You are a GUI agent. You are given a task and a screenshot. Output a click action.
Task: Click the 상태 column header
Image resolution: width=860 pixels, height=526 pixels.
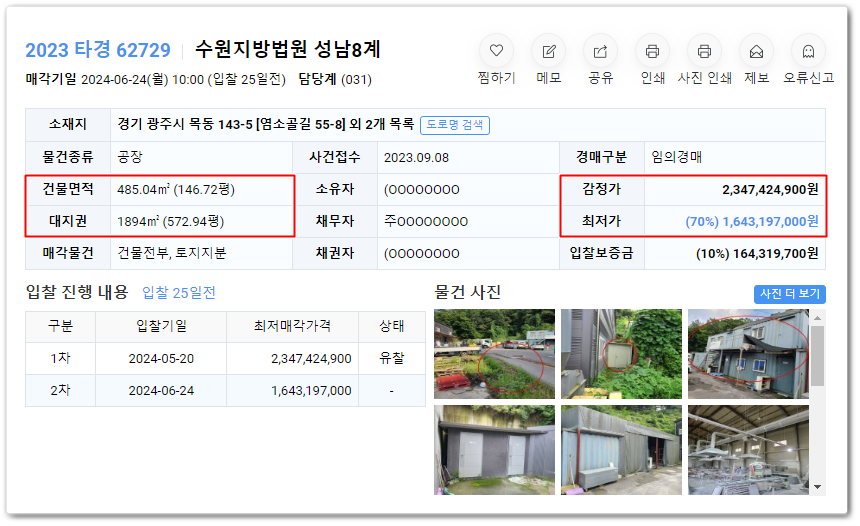tap(392, 326)
